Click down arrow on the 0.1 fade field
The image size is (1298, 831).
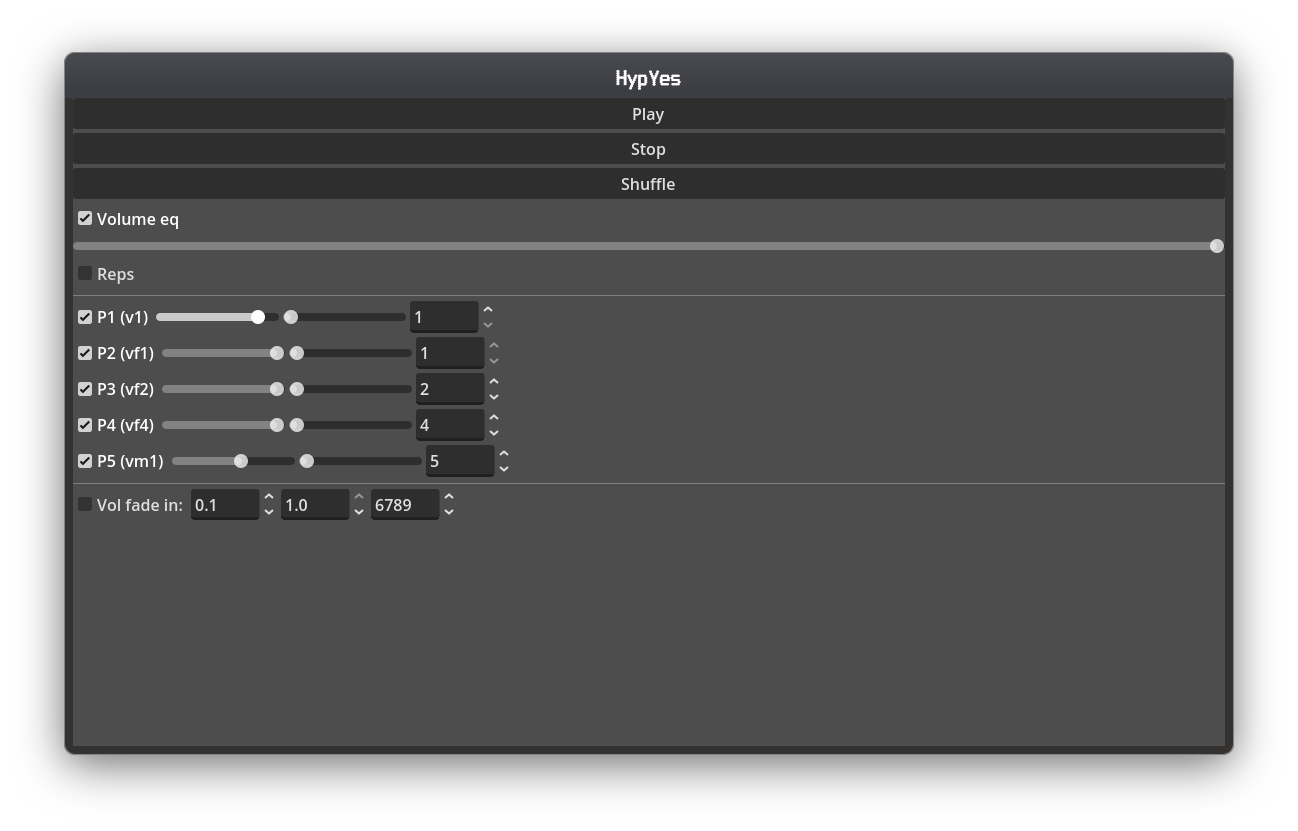pos(269,512)
